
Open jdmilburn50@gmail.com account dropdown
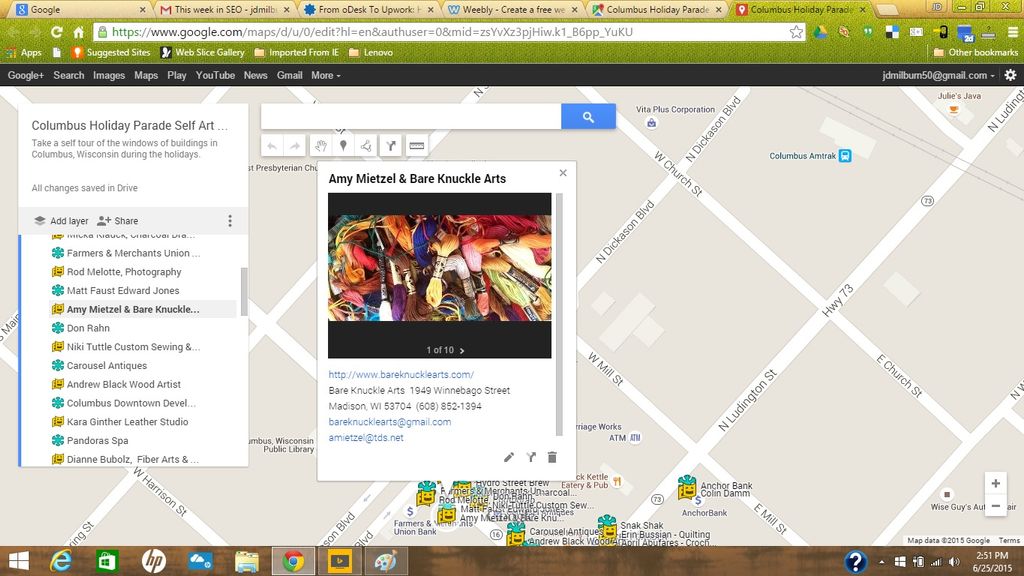[938, 75]
